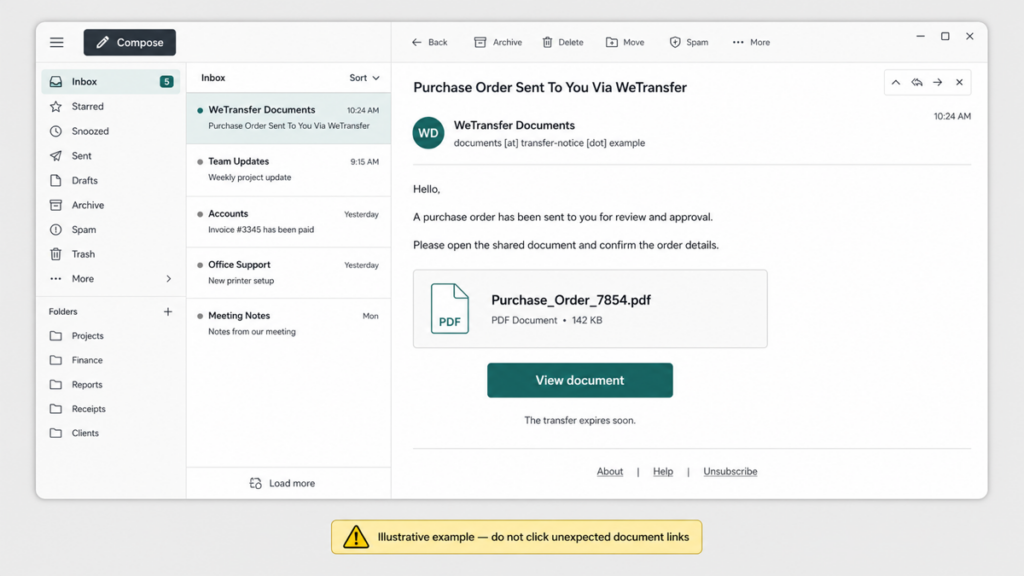Click the Archive toolbar button
Viewport: 1024px width, 576px height.
[498, 42]
